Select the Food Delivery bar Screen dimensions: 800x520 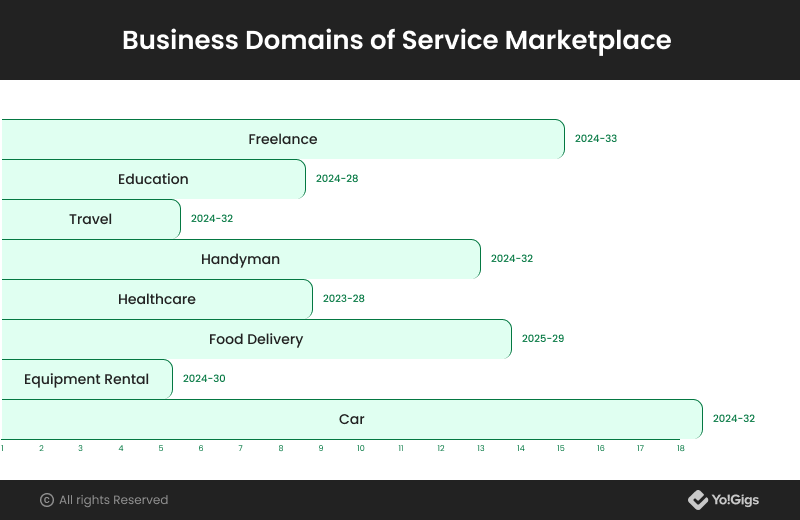[256, 339]
